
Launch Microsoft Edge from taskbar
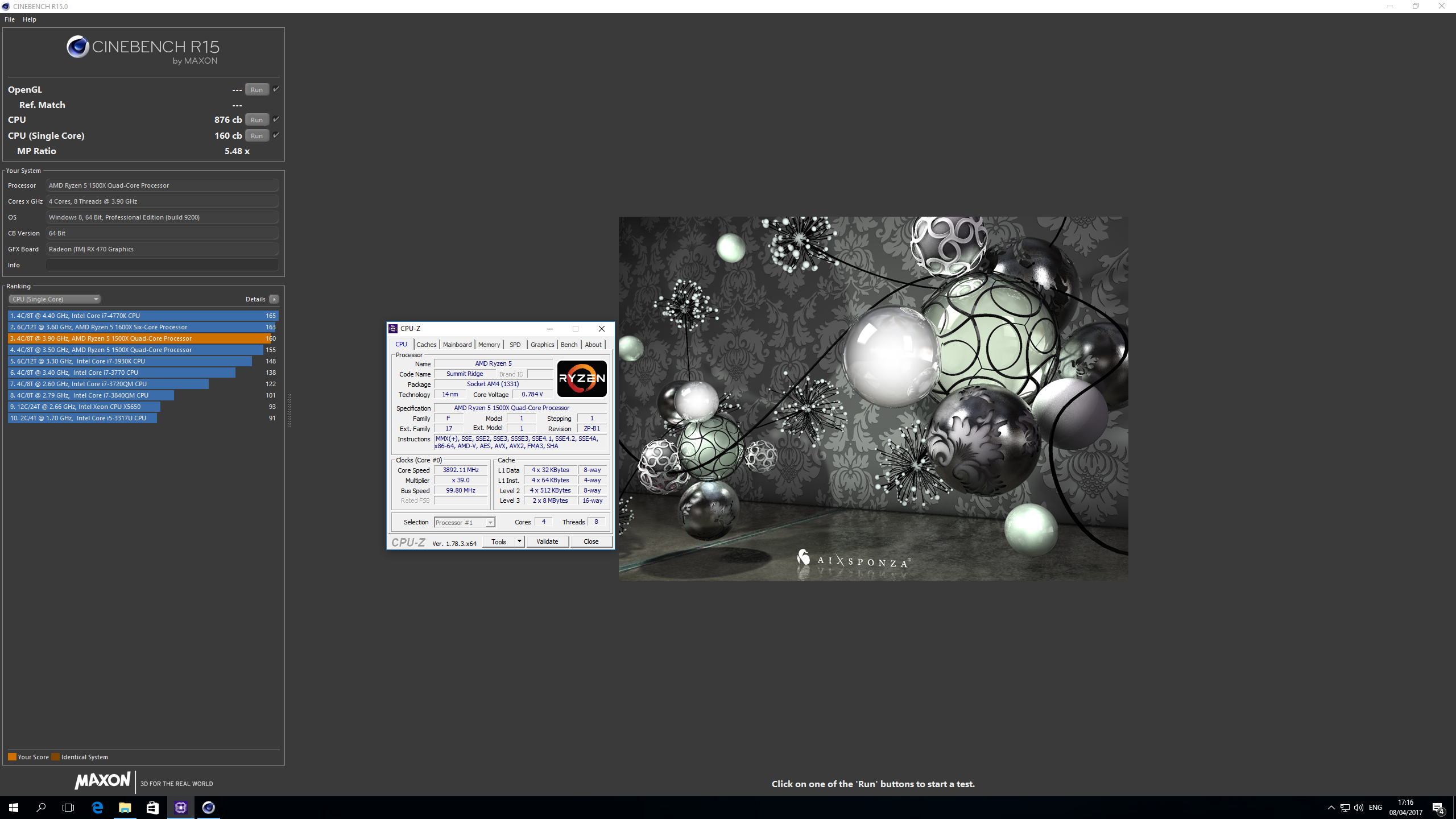[97, 807]
